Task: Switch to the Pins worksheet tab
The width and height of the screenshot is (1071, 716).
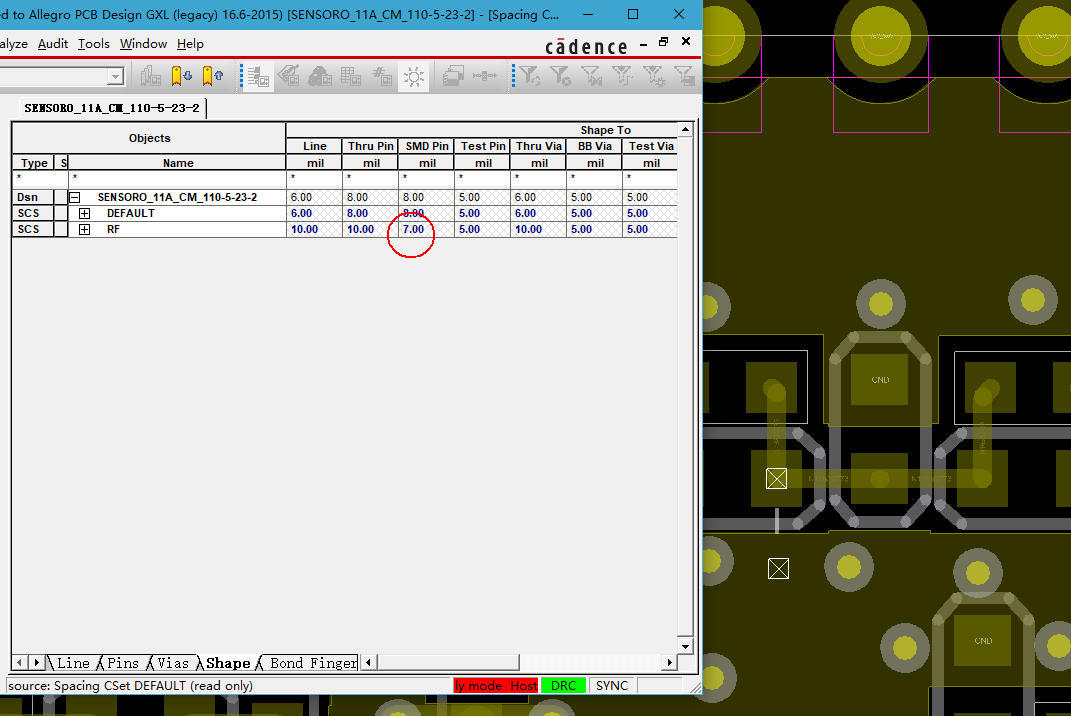Action: 123,663
